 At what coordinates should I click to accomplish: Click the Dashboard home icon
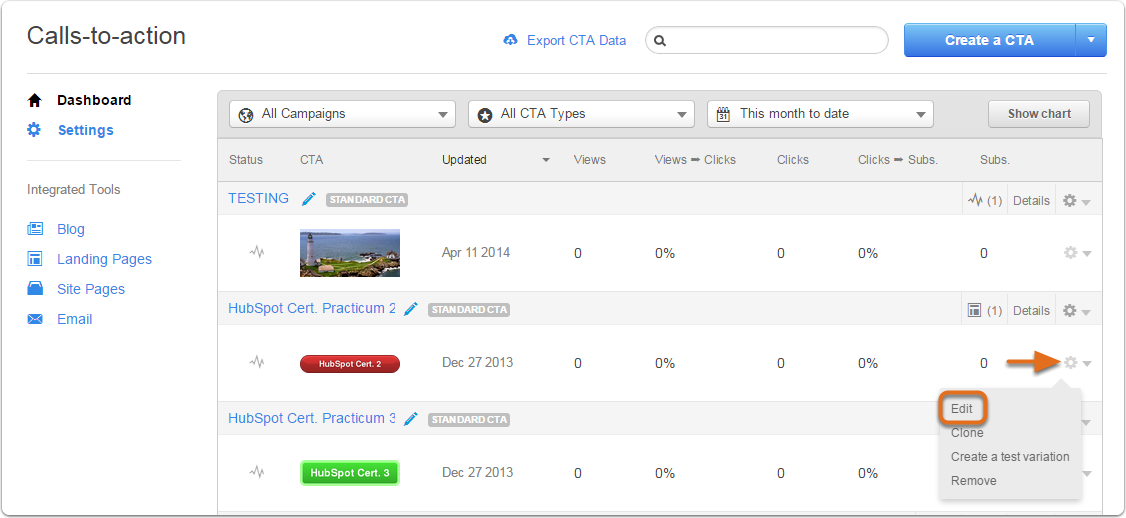tap(34, 101)
